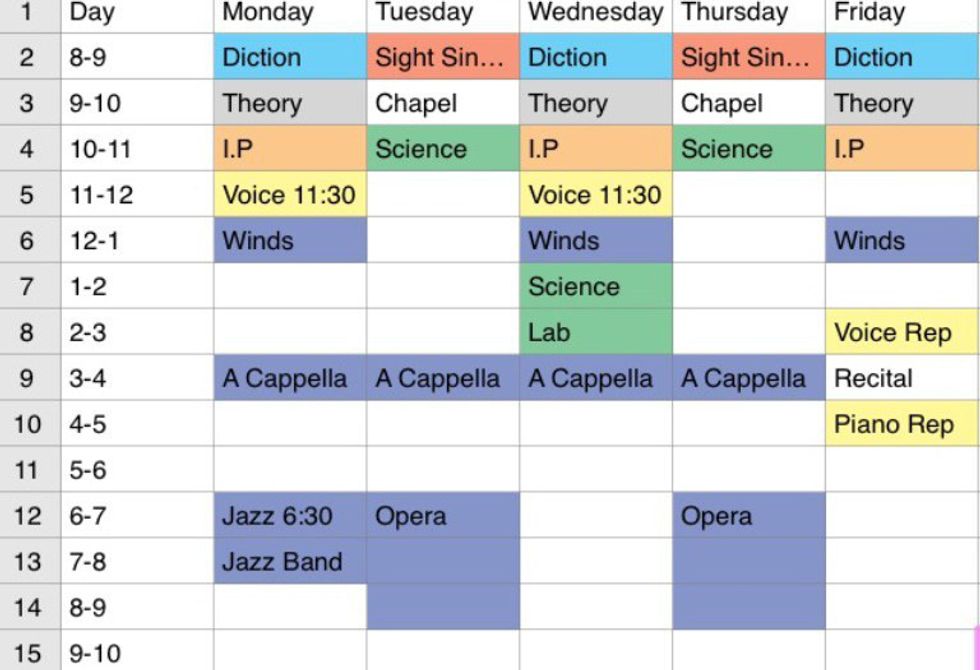This screenshot has width=980, height=670.
Task: Select row header 15
Action: [29, 654]
